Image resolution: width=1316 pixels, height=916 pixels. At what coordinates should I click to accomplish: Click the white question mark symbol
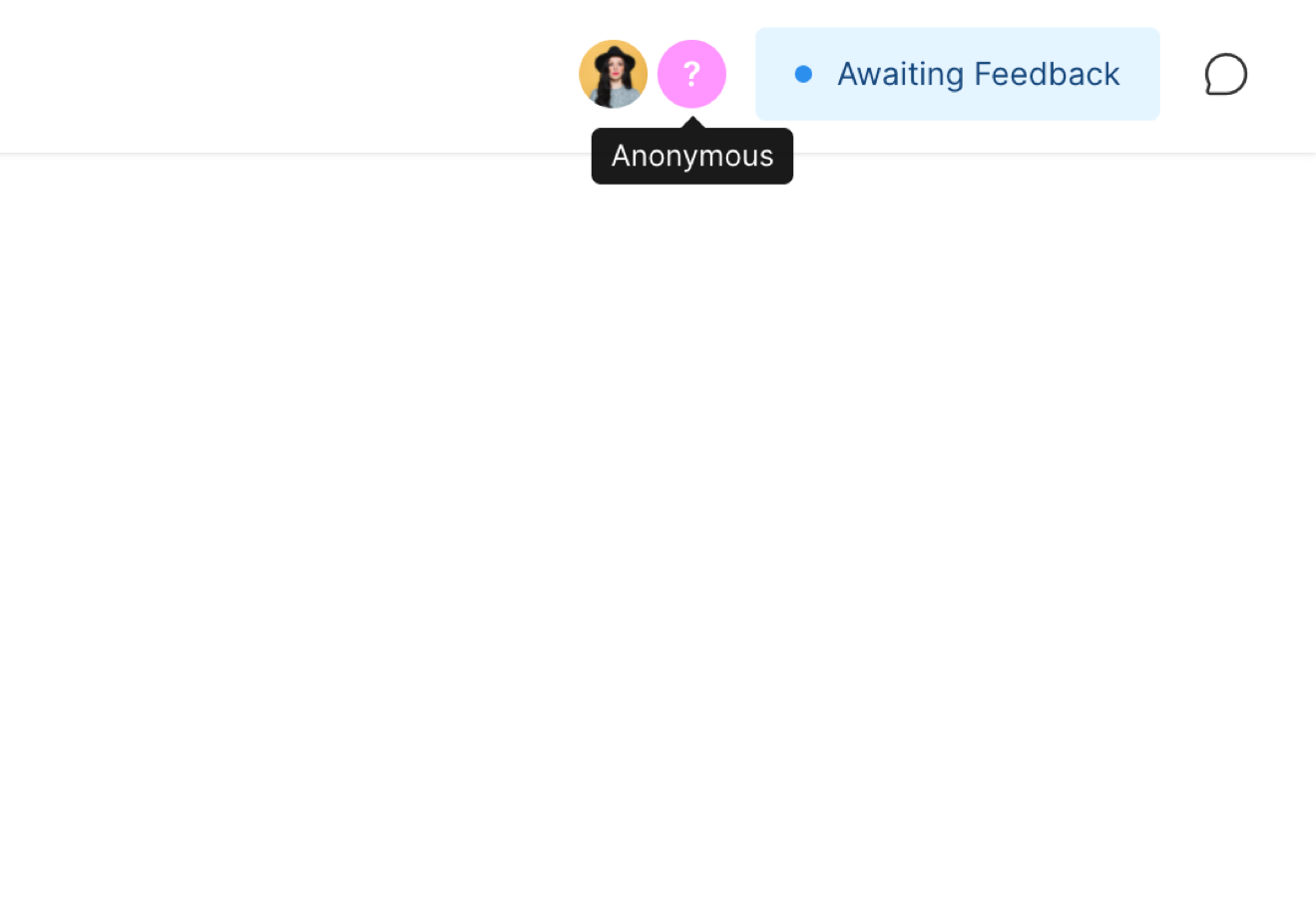691,74
